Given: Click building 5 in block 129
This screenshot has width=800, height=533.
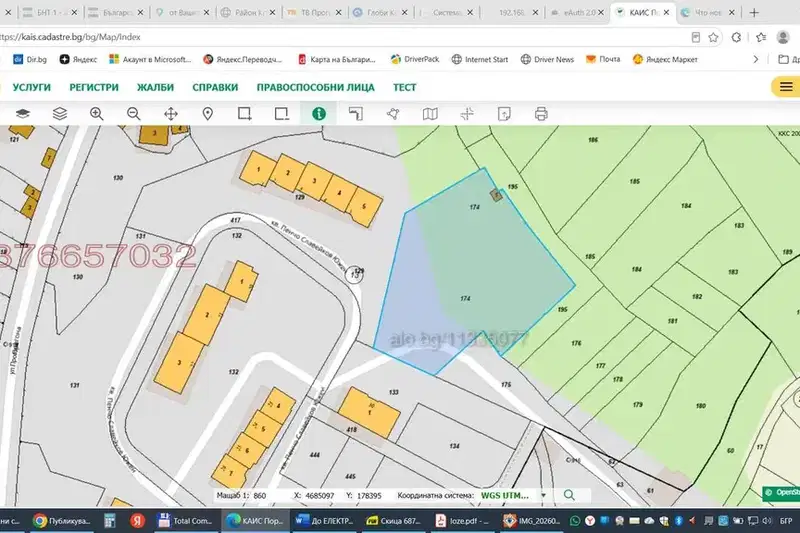Looking at the screenshot, I should (x=364, y=207).
